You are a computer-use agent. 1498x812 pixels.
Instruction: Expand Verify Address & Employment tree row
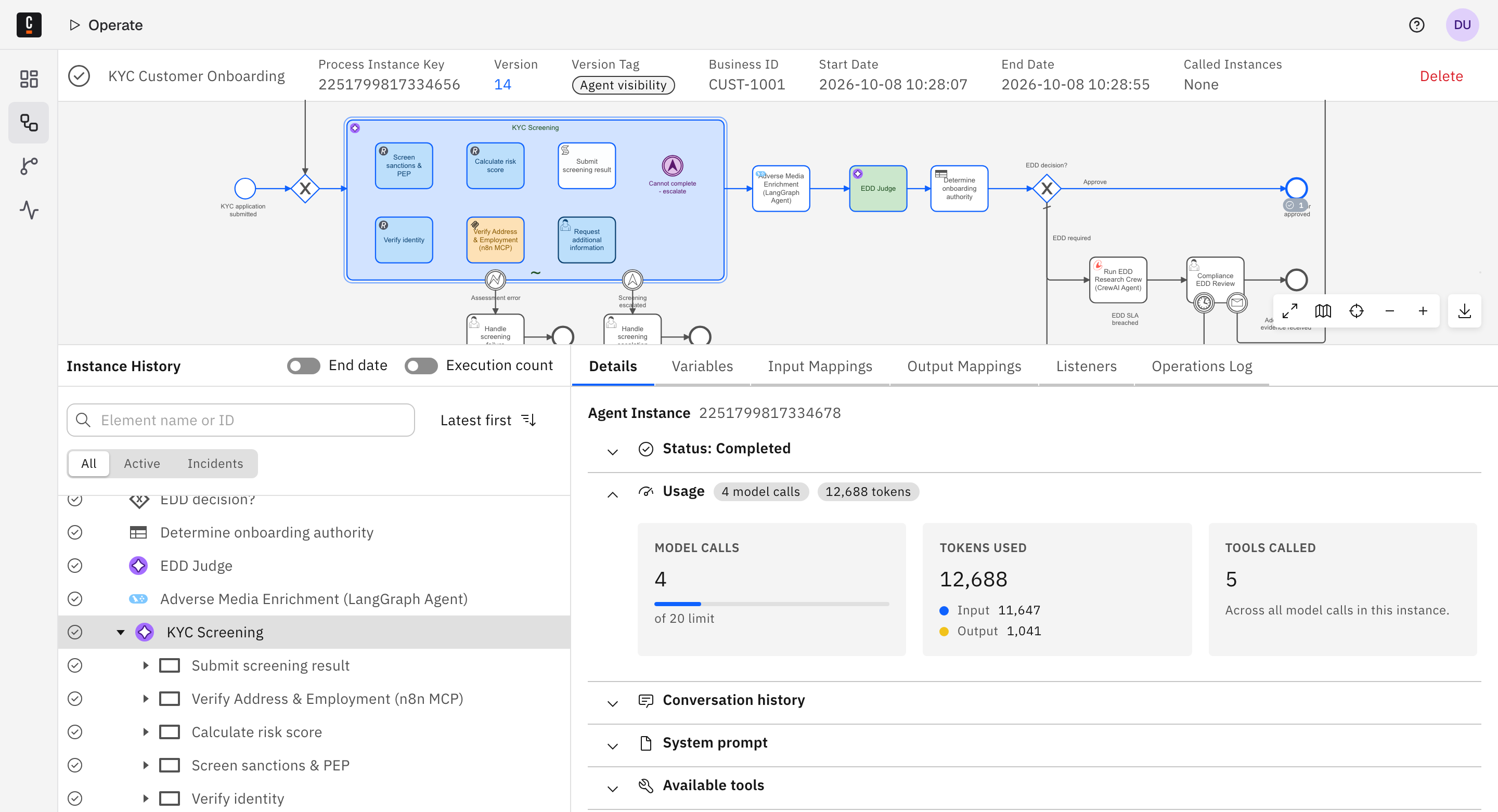[146, 698]
